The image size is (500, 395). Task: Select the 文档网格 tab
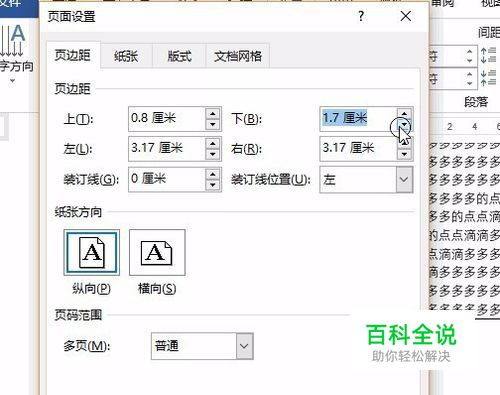coord(238,56)
